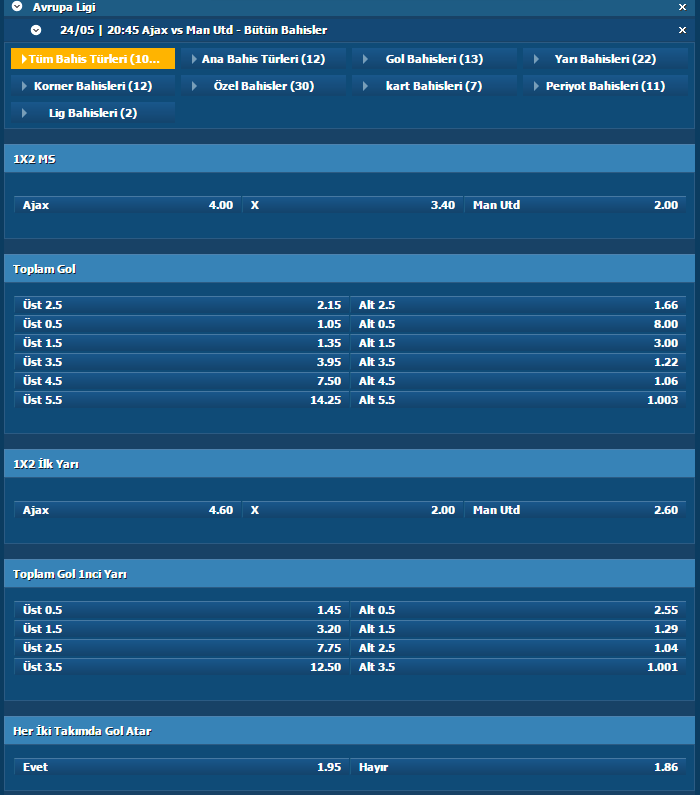The width and height of the screenshot is (700, 795).
Task: Open Özel Bahisler (30) tab
Action: 264,86
